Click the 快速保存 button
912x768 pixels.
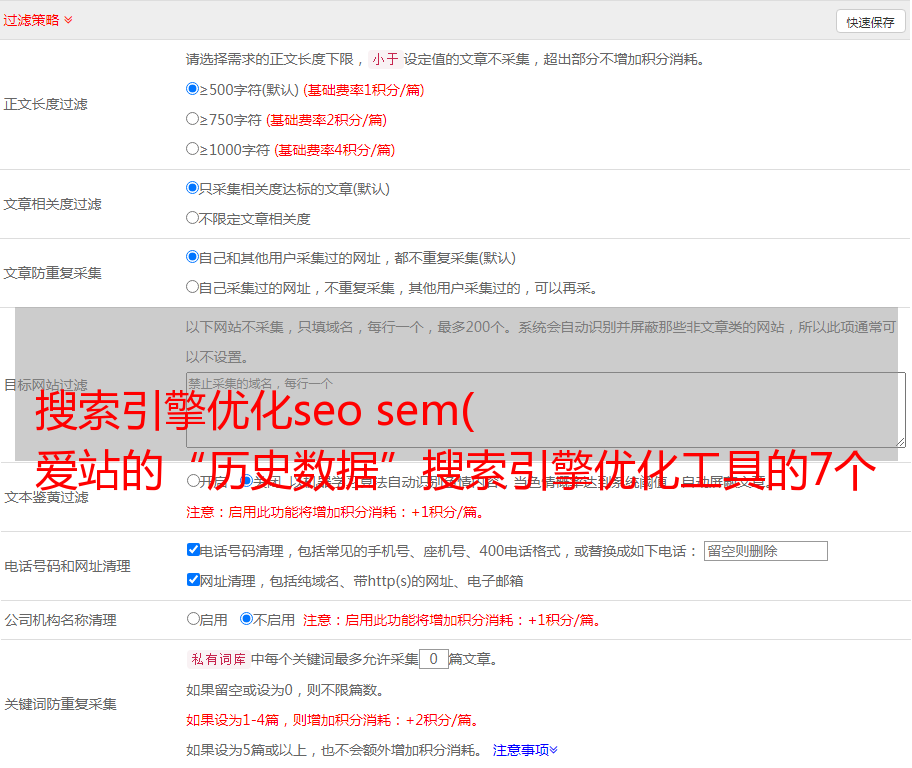click(x=870, y=22)
